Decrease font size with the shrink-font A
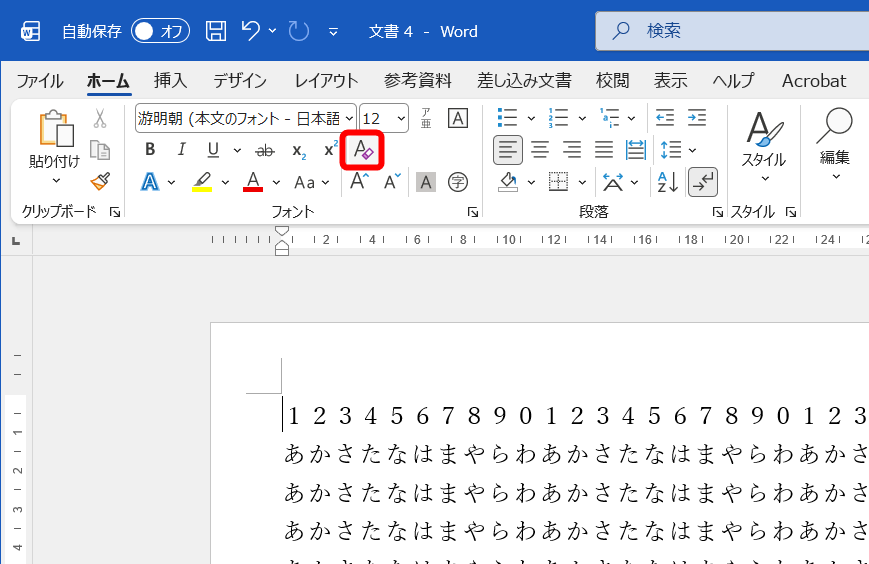Screen dimensions: 869x564 (392, 181)
